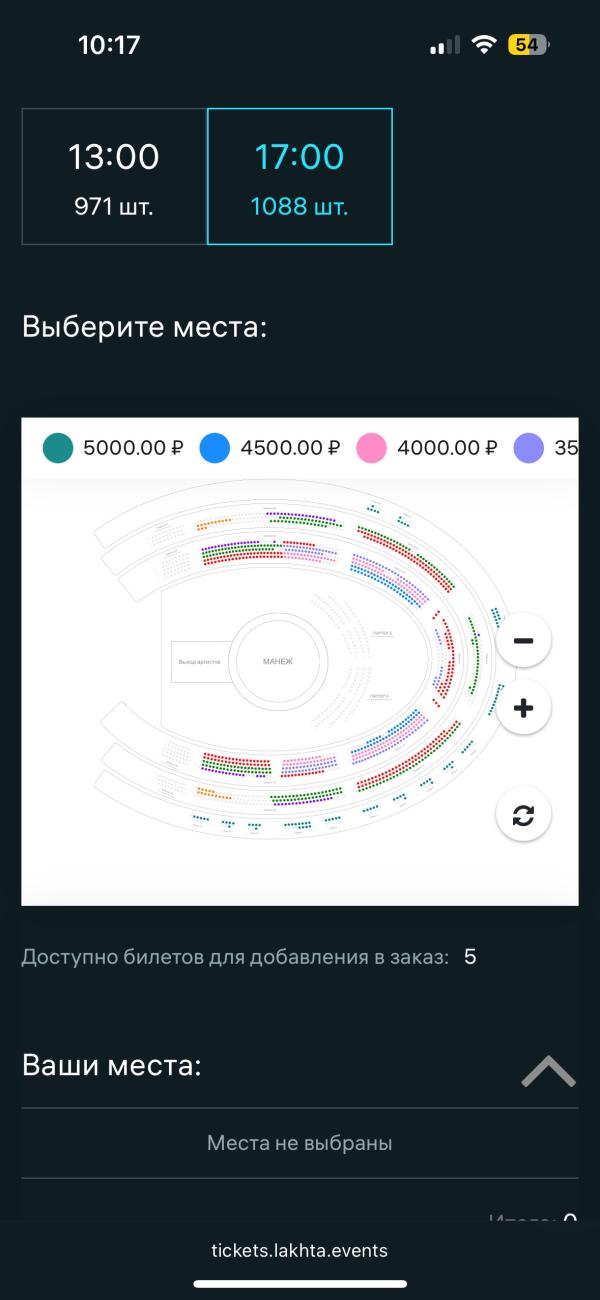This screenshot has width=600, height=1300.
Task: Tap the 'Выберите места:' heading
Action: click(144, 328)
